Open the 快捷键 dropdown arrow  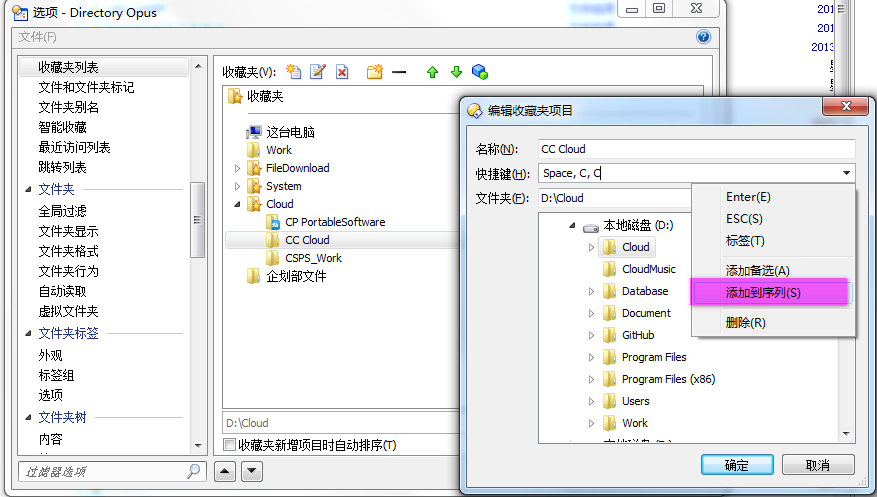click(846, 173)
